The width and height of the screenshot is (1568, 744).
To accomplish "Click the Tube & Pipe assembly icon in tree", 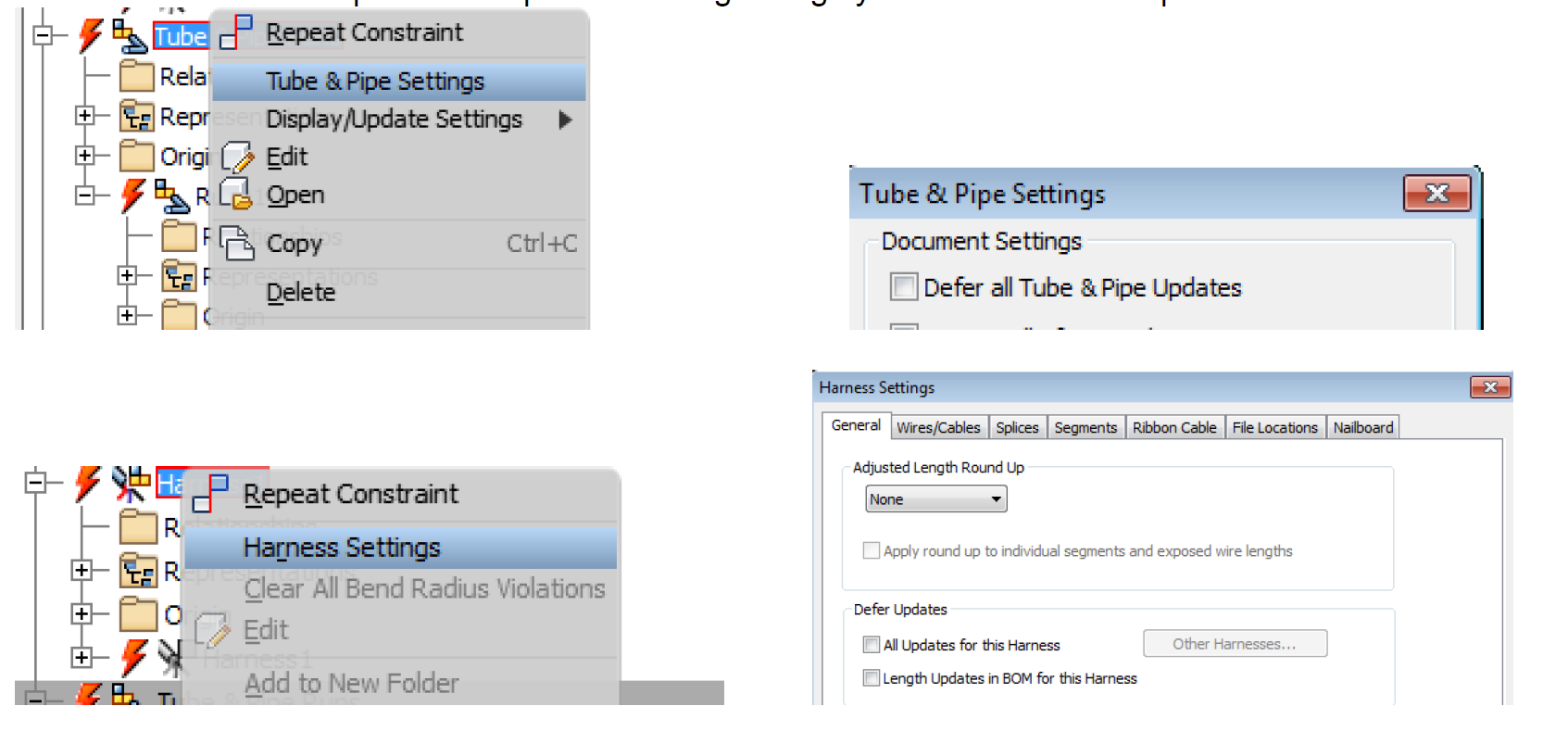I will click(x=129, y=36).
